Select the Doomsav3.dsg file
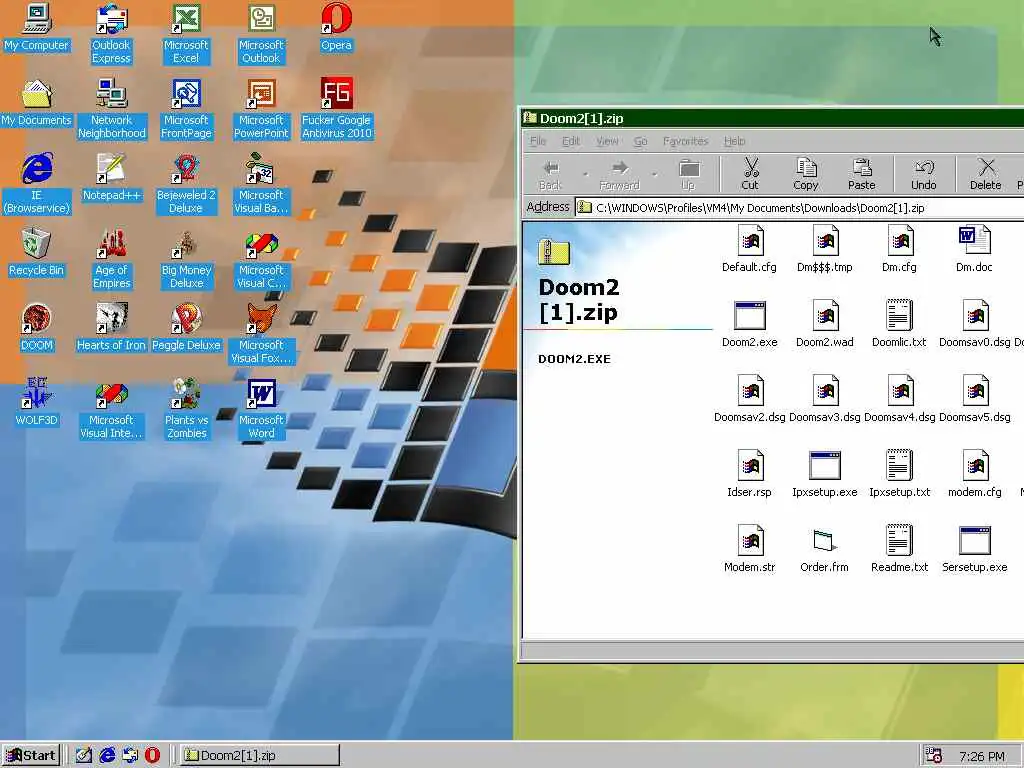Viewport: 1024px width, 768px height. coord(824,398)
